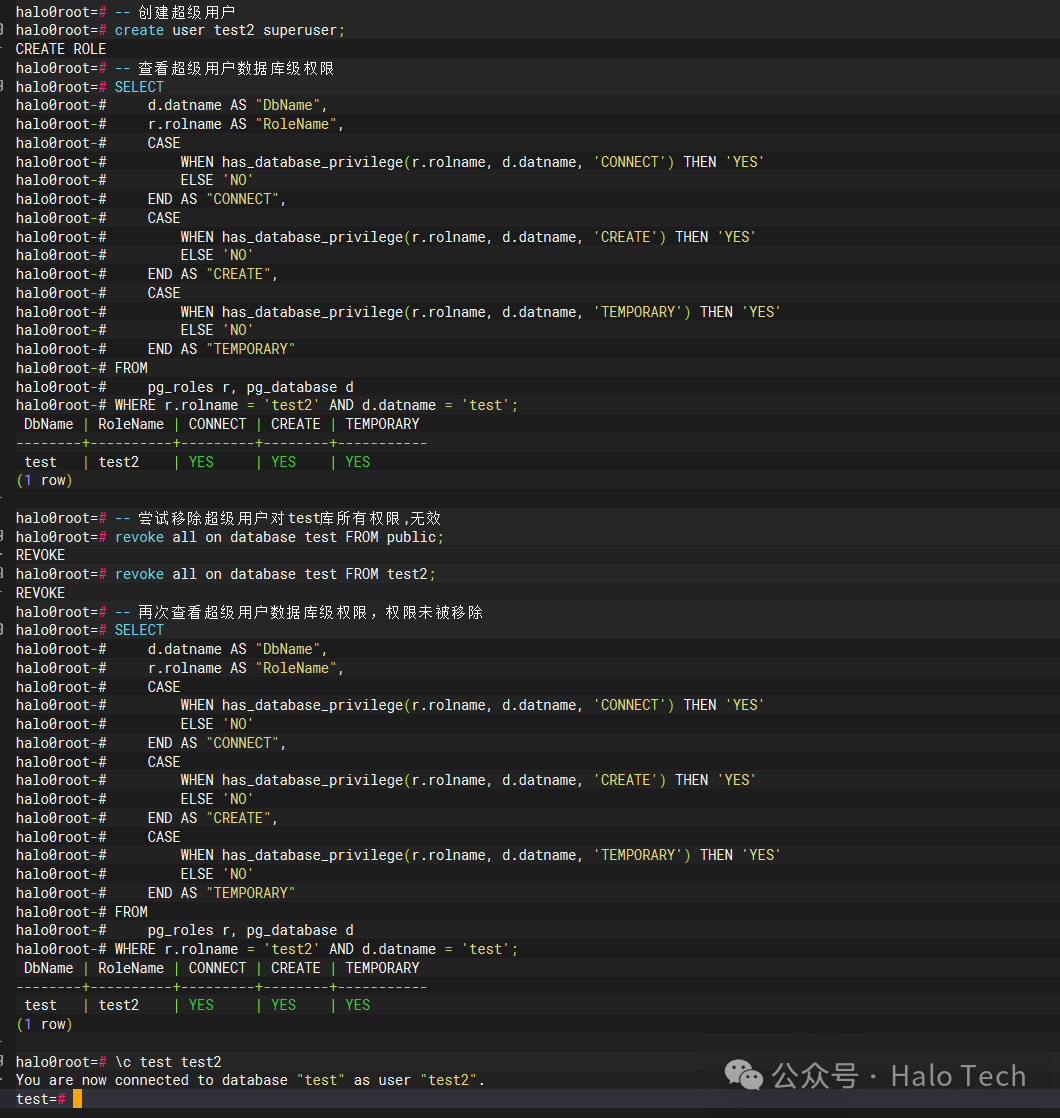Click 'revoke all on database test FROM public;'
1060x1118 pixels.
coord(279,537)
